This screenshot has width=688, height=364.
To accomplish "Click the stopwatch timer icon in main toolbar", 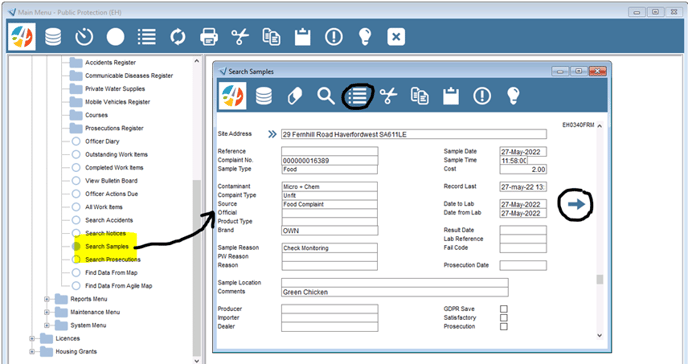I will 84,37.
